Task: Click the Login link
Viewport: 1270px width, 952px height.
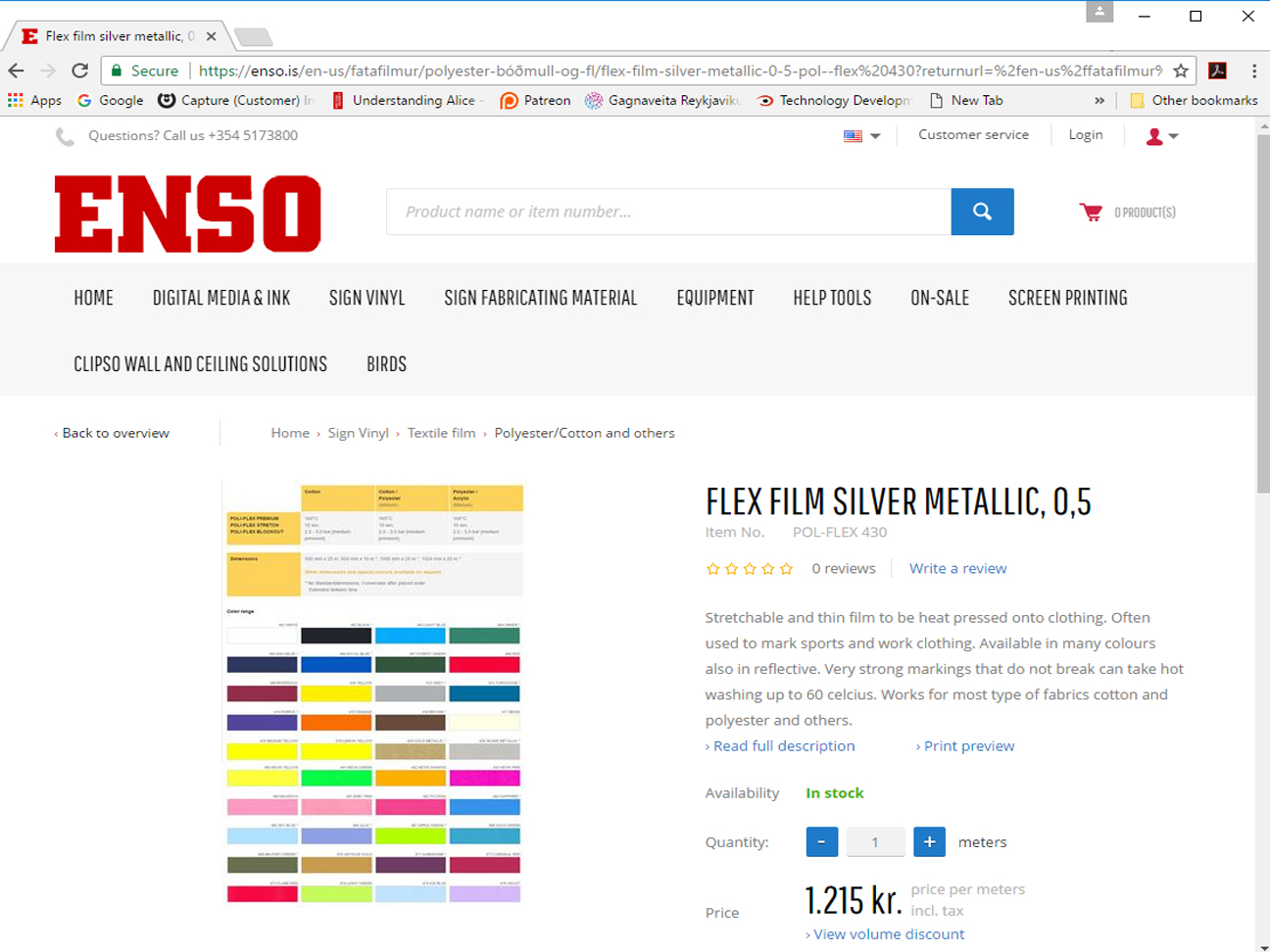Action: (x=1086, y=135)
